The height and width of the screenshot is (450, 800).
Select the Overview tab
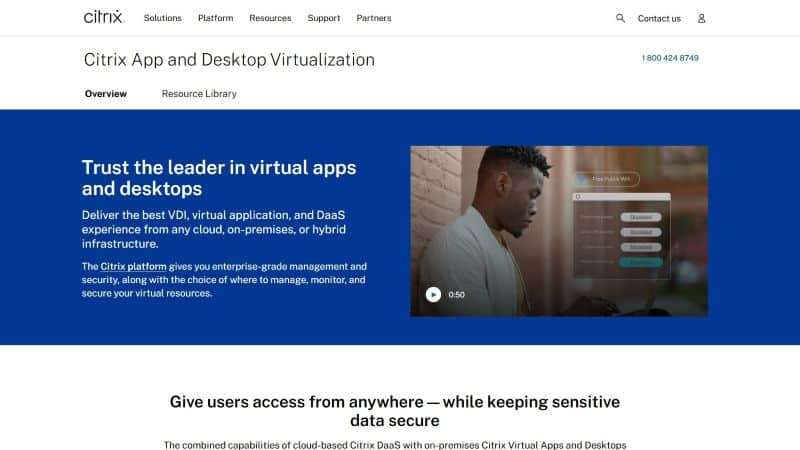pos(106,94)
